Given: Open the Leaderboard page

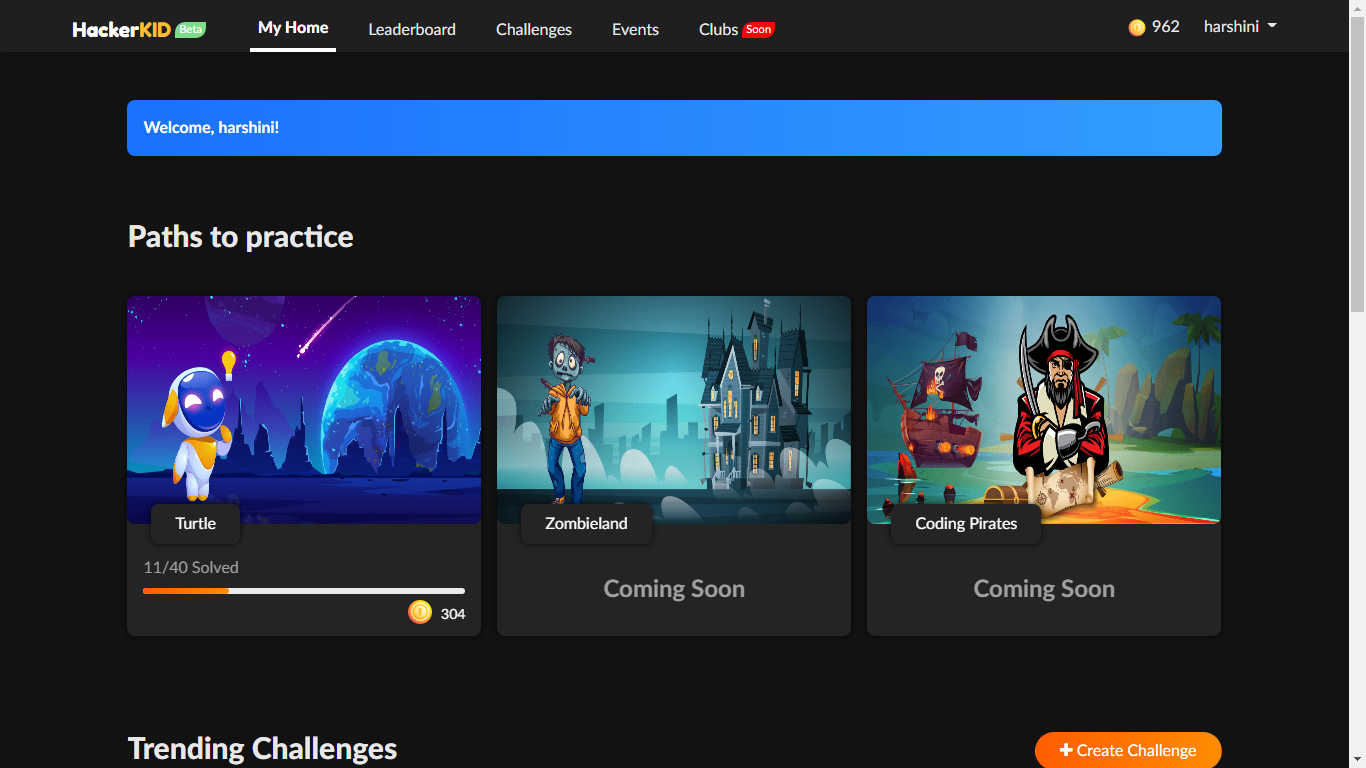Looking at the screenshot, I should pos(412,29).
